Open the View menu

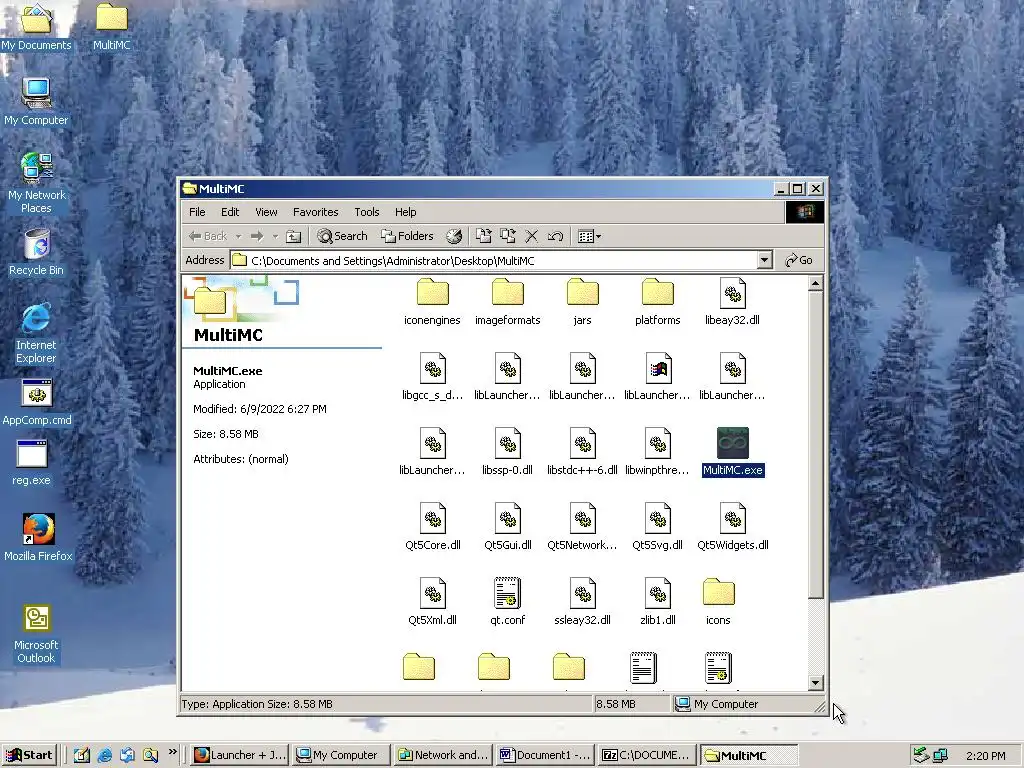pyautogui.click(x=266, y=212)
